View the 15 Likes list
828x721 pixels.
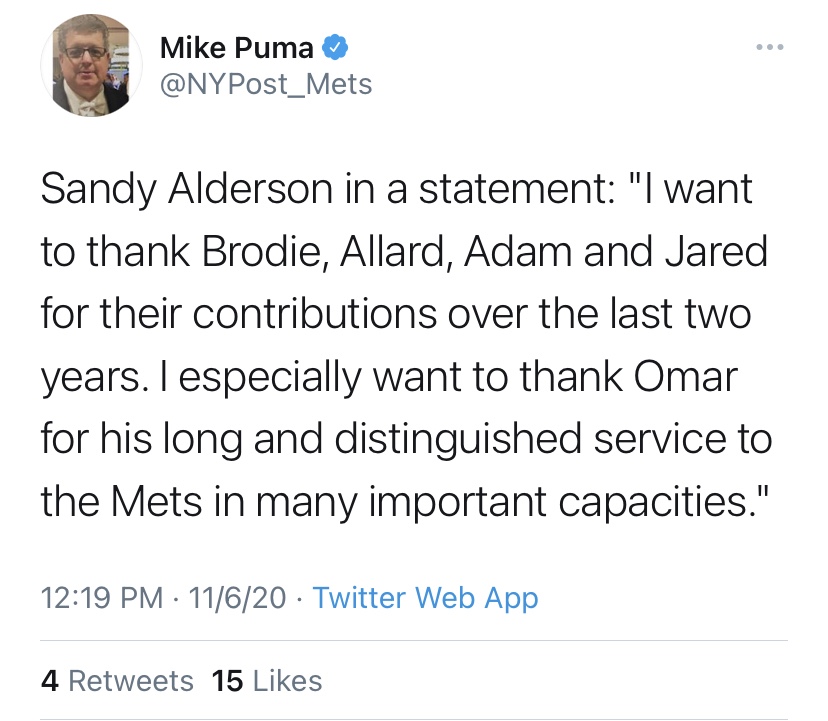[267, 681]
